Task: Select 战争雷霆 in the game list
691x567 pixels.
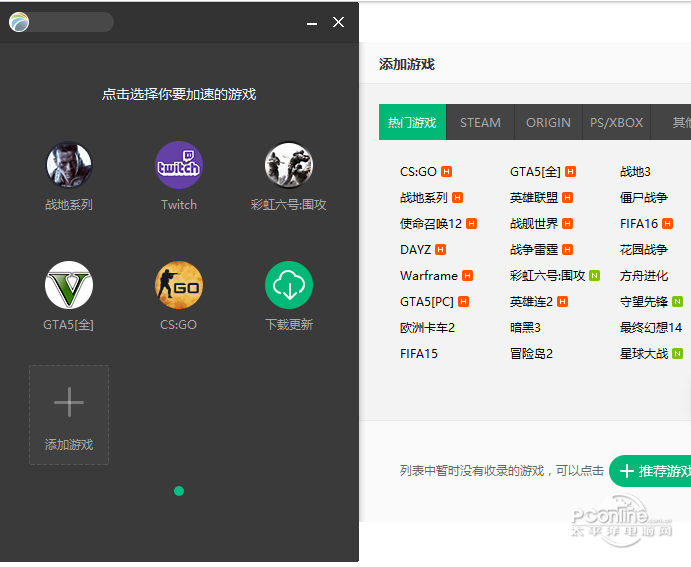Action: tap(534, 249)
